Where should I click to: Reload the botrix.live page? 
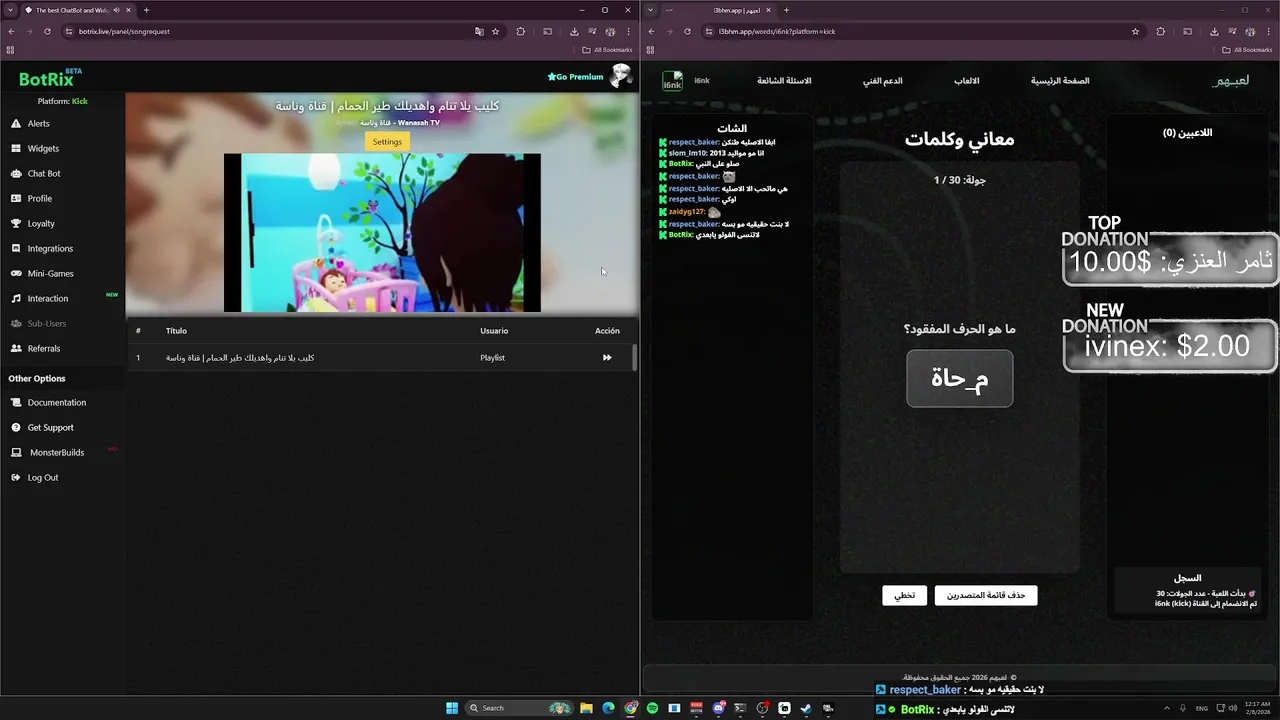(47, 31)
